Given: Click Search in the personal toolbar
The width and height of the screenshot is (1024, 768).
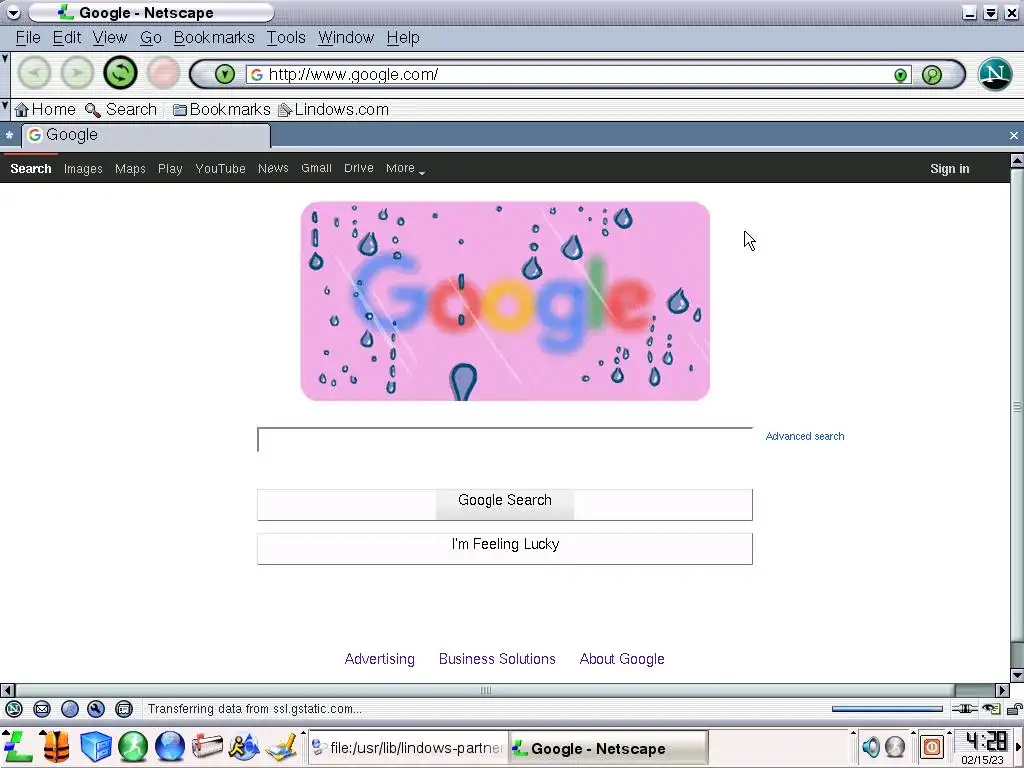Looking at the screenshot, I should (121, 110).
